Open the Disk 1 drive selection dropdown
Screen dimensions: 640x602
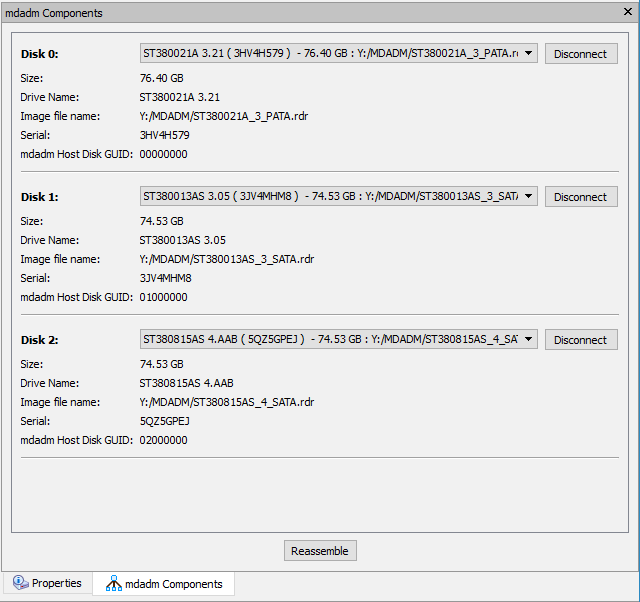point(338,196)
